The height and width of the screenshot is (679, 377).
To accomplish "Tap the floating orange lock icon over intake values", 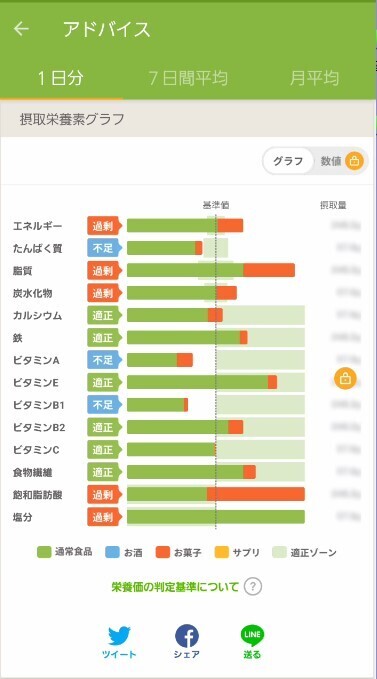I will tap(345, 379).
